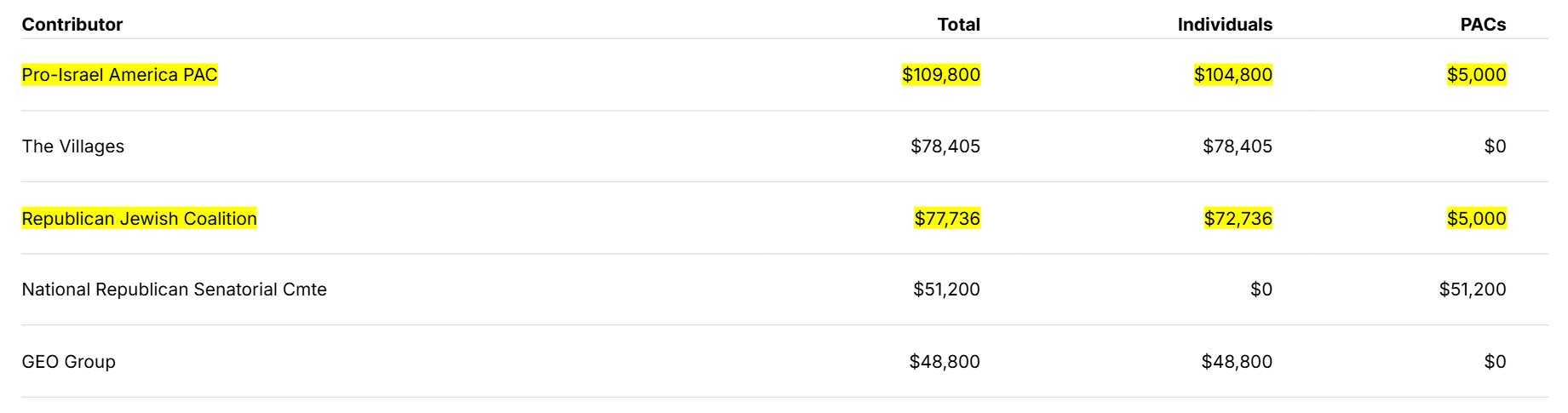Click Republican Jewish Coalition contributor name
Image resolution: width=1568 pixels, height=413 pixels.
tap(140, 219)
